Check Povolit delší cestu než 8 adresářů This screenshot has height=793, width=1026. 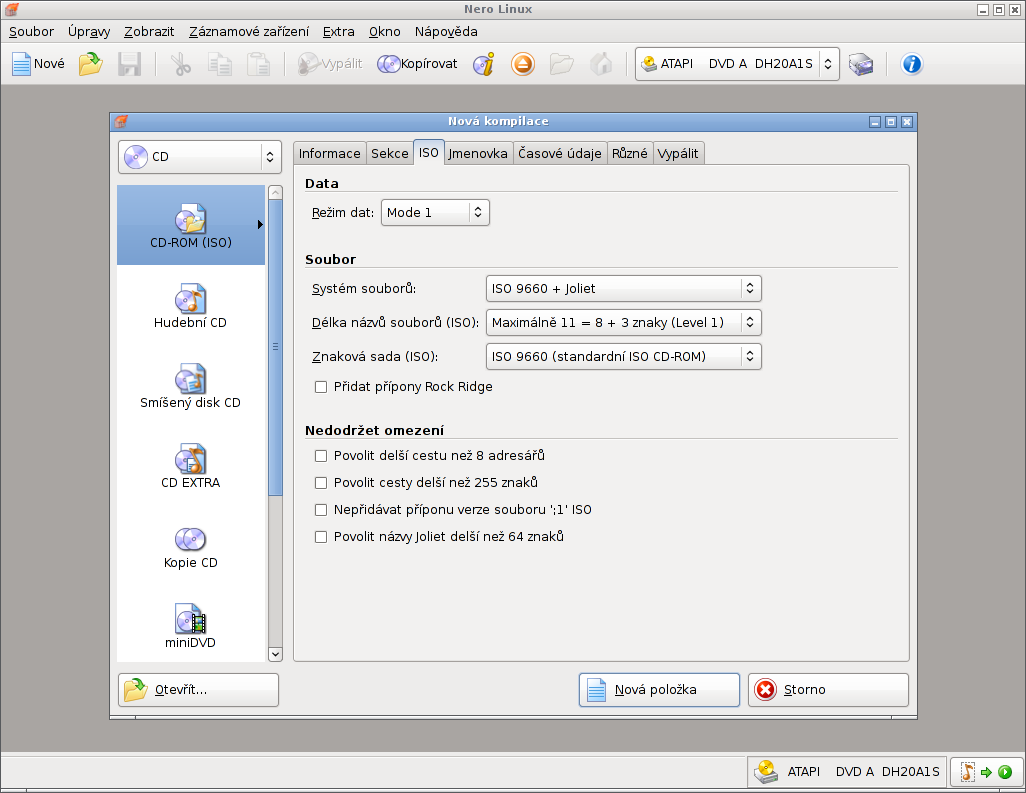[321, 455]
